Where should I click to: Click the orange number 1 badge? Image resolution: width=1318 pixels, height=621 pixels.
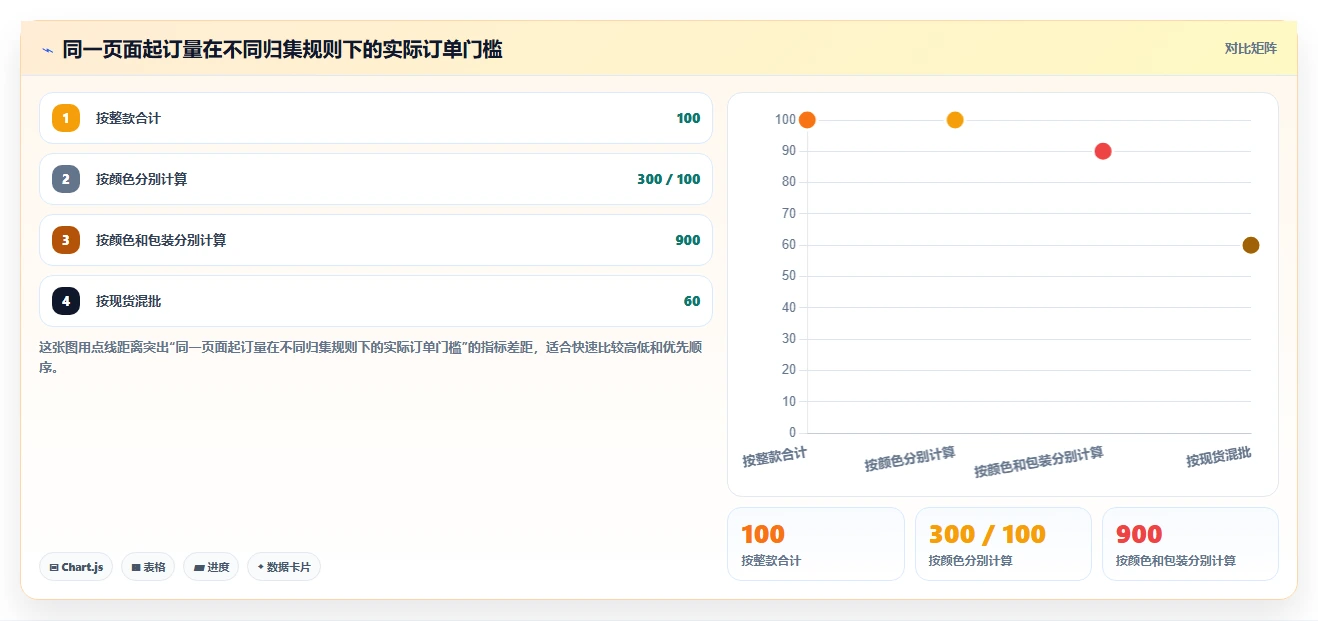[x=66, y=118]
